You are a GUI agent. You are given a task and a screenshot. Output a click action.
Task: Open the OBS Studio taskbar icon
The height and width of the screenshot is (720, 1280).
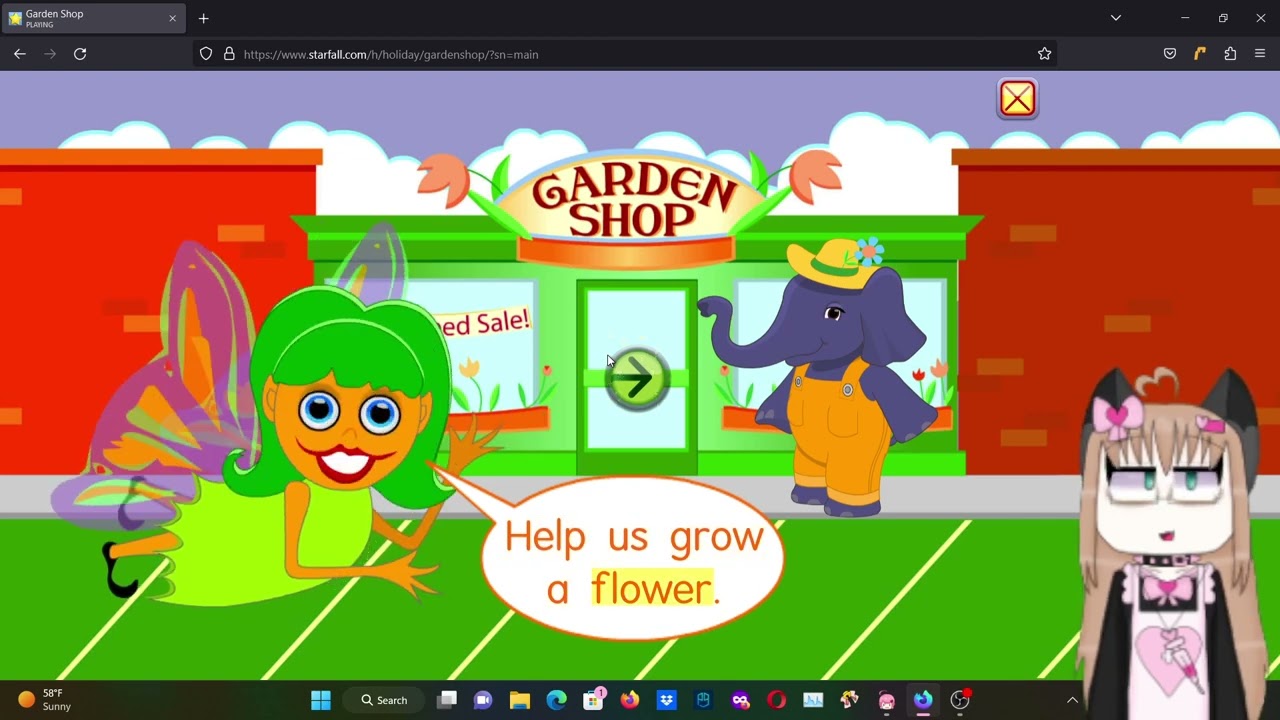point(960,700)
